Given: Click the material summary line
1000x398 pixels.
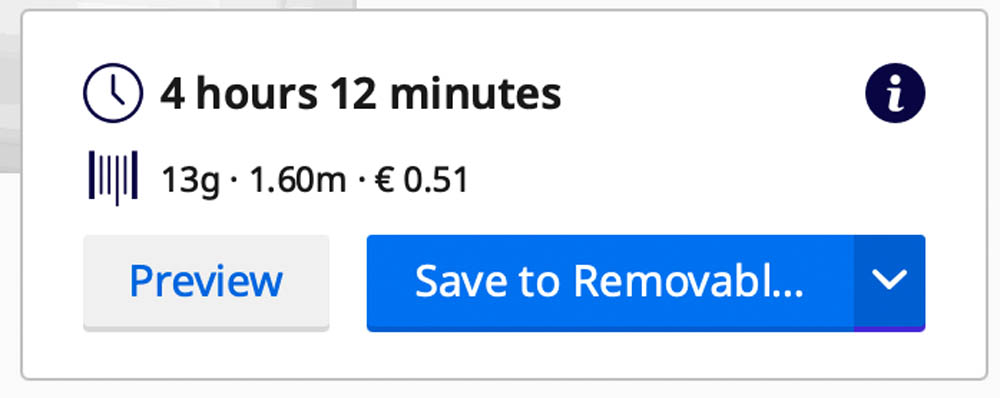Looking at the screenshot, I should tap(315, 181).
